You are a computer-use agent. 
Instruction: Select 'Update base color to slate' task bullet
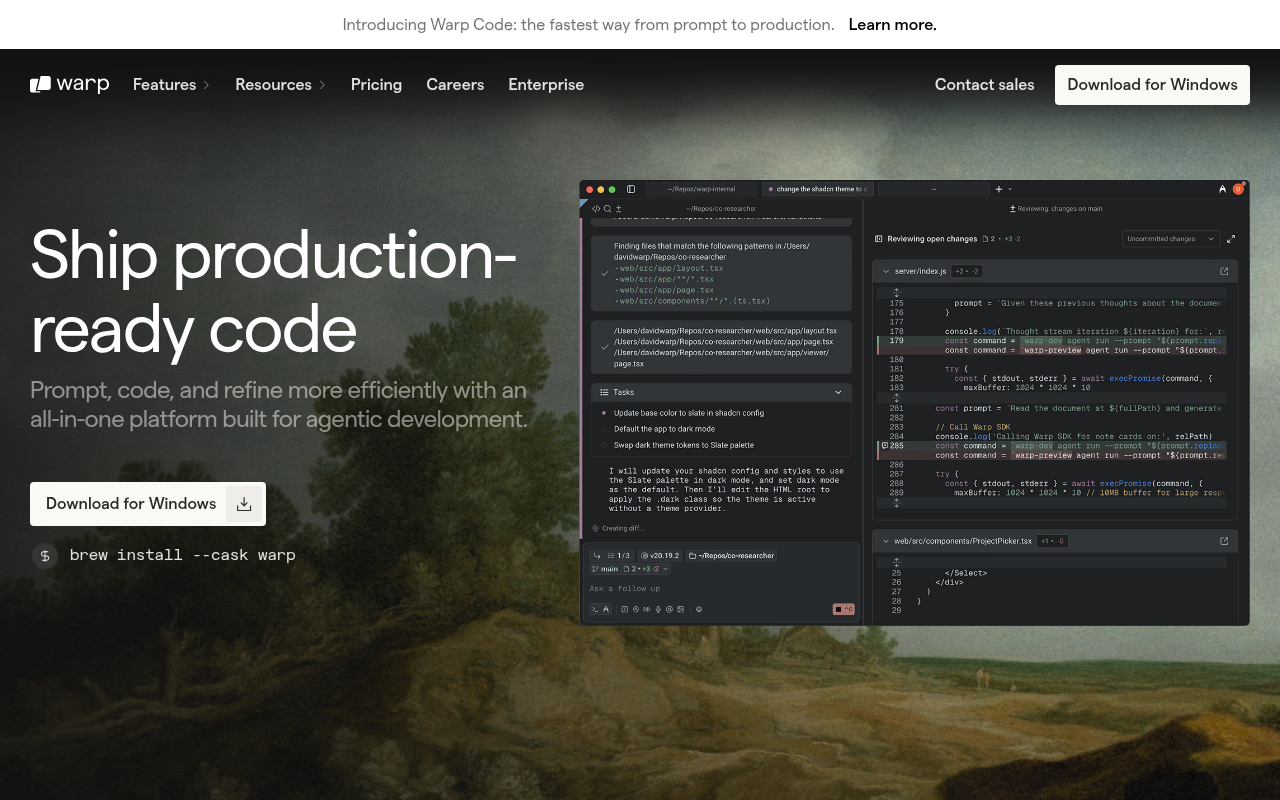[x=604, y=413]
